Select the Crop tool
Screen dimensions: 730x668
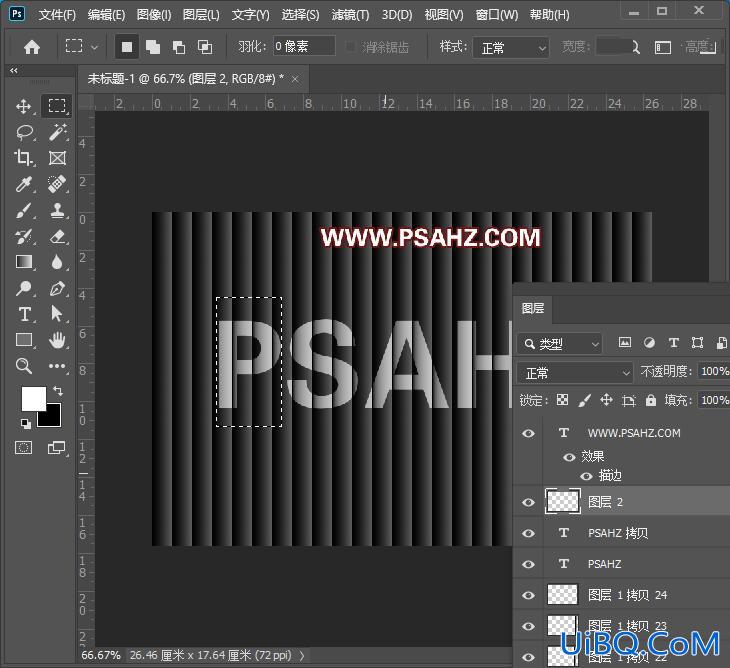tap(23, 158)
